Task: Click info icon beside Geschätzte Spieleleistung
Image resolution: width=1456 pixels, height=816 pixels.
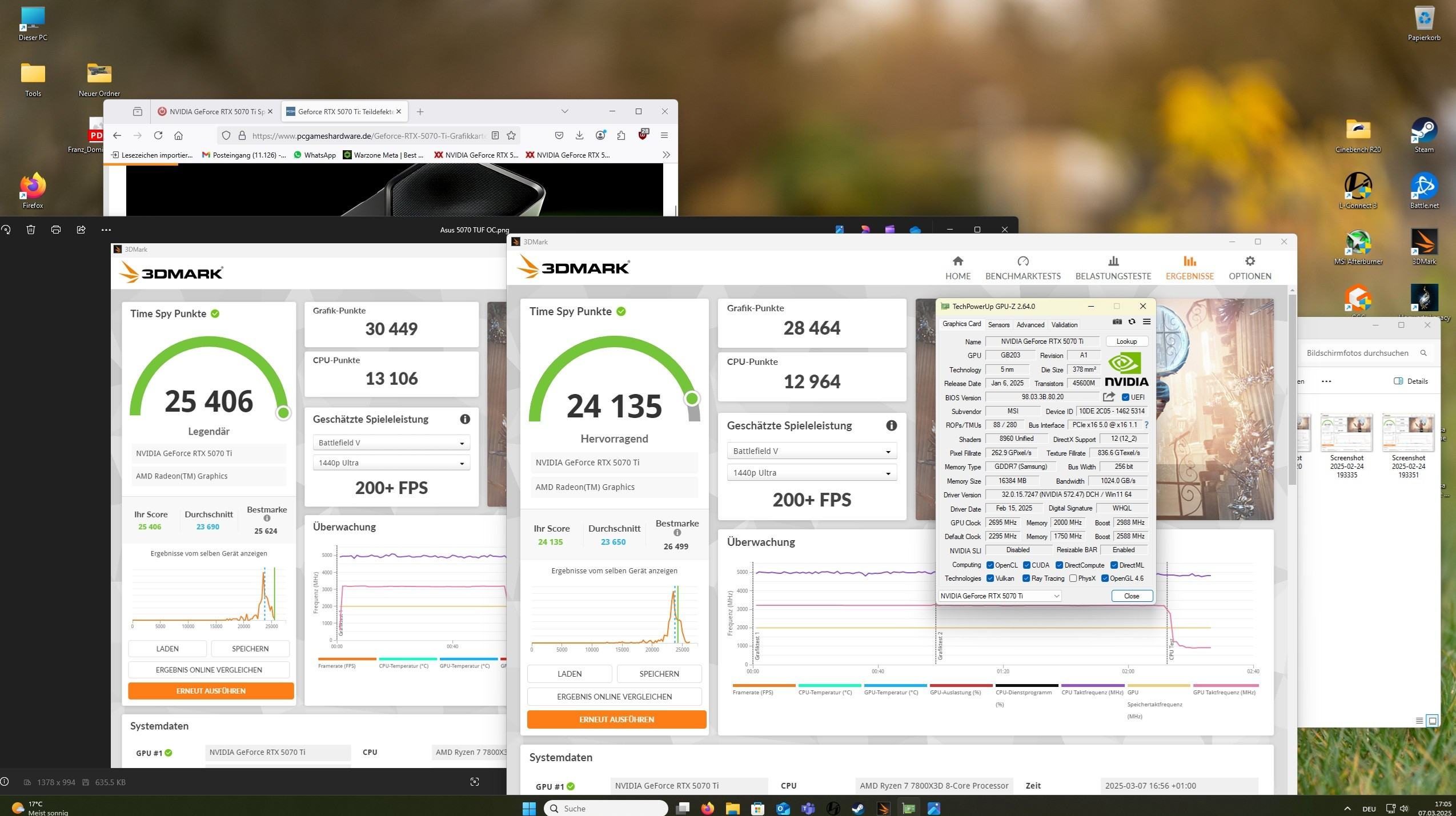Action: (891, 425)
